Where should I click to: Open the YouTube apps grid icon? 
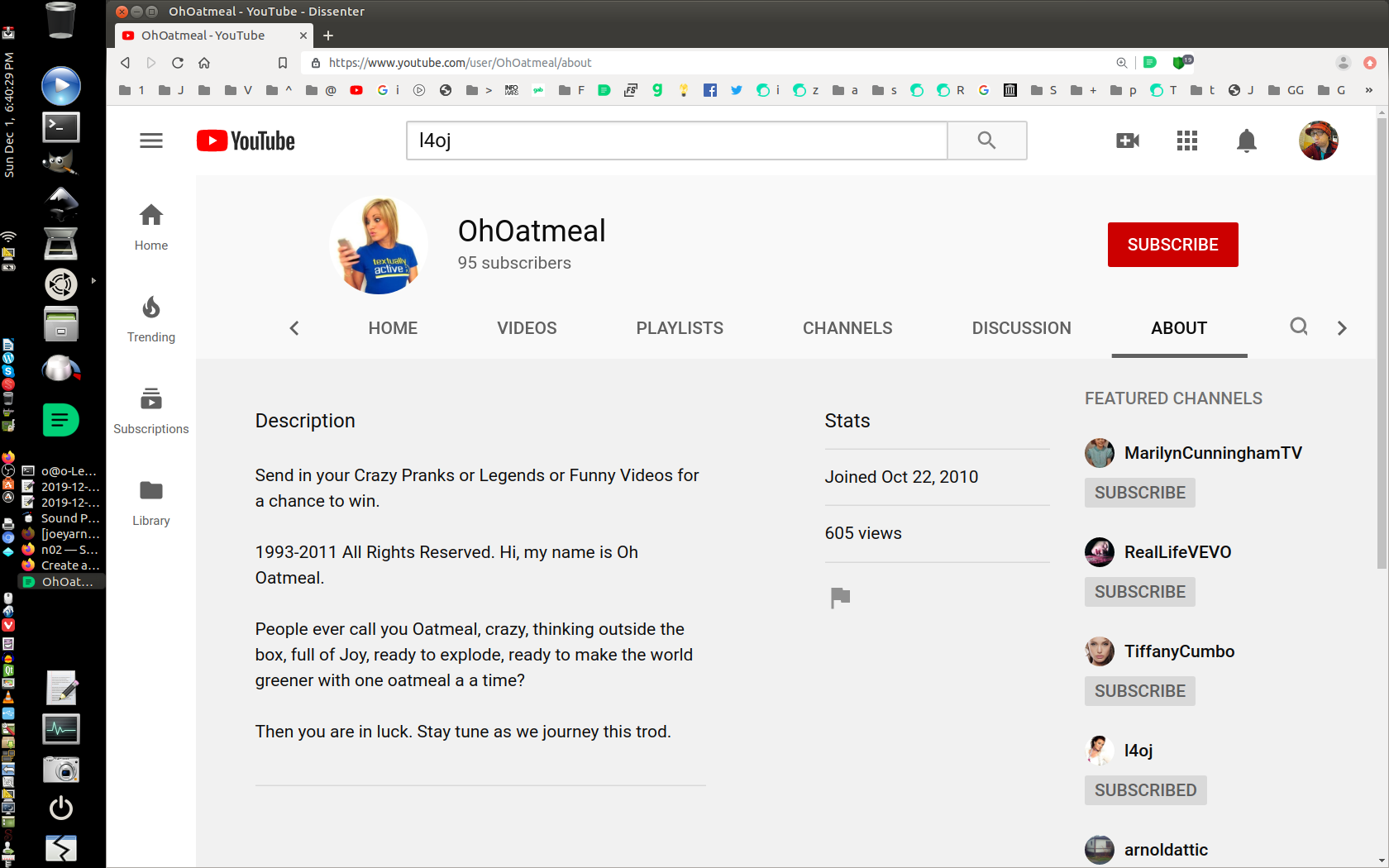[1187, 141]
